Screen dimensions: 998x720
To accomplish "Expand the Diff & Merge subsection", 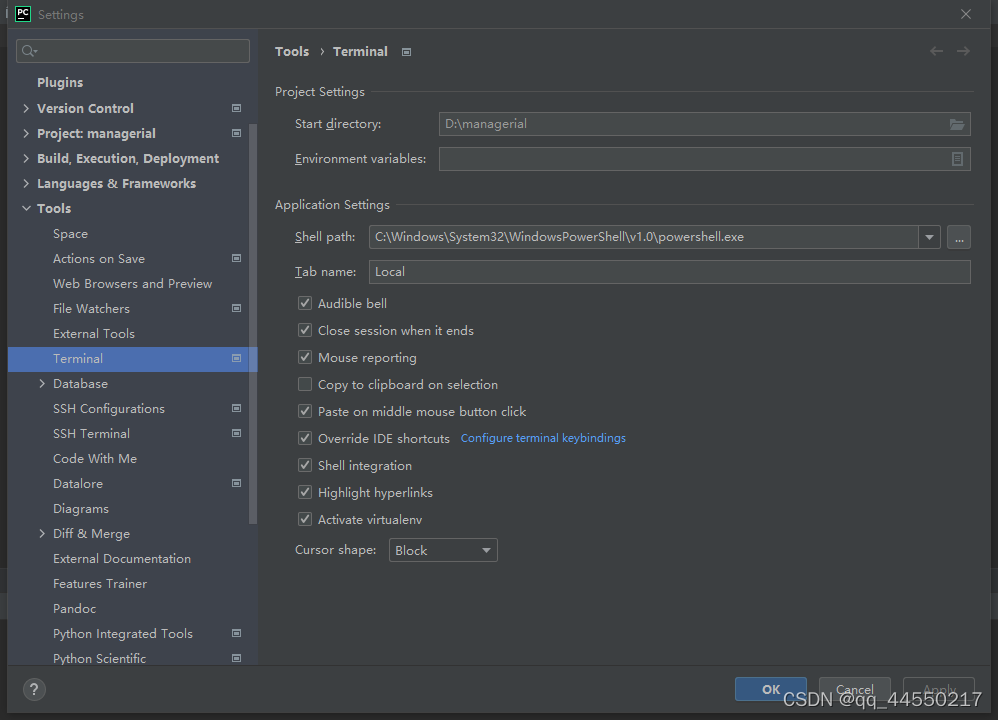I will (x=42, y=533).
